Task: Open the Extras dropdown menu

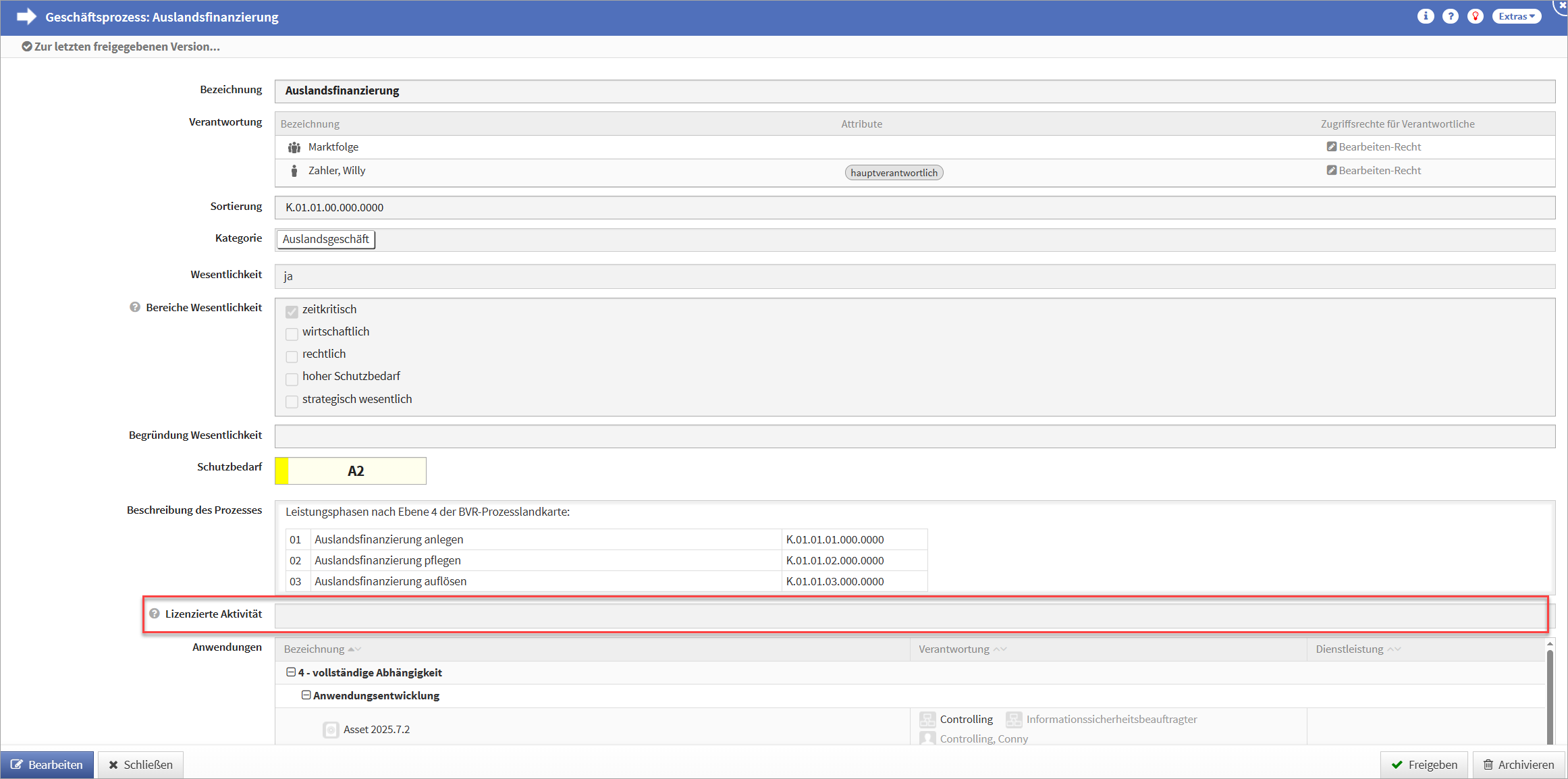Action: tap(1516, 16)
